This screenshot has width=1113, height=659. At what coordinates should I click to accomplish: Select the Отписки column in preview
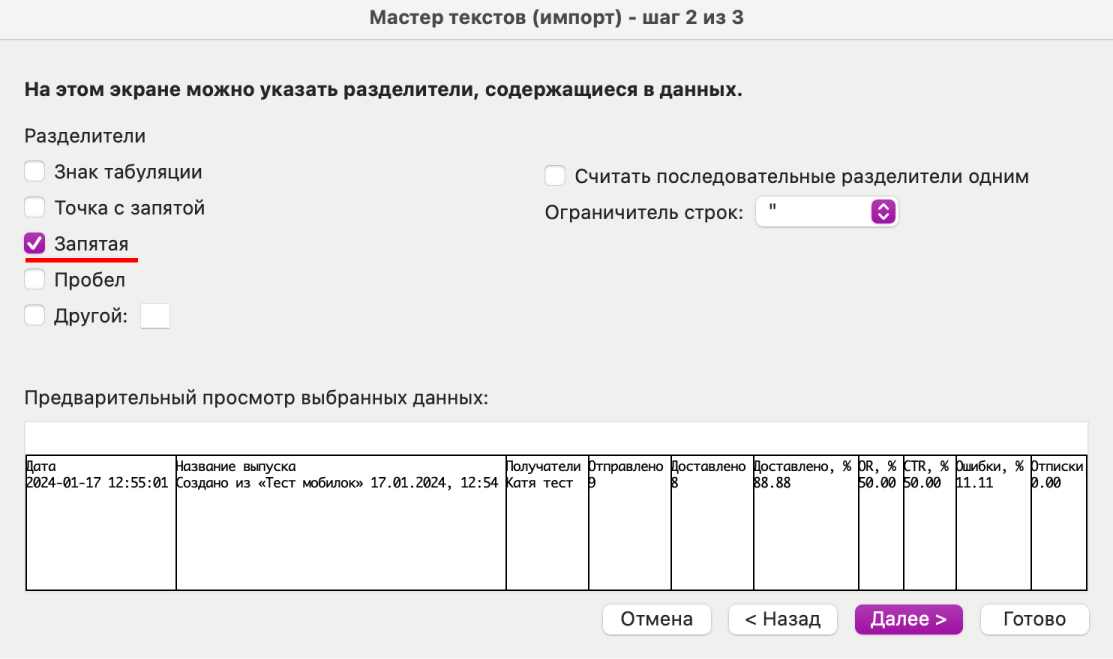coord(1058,522)
